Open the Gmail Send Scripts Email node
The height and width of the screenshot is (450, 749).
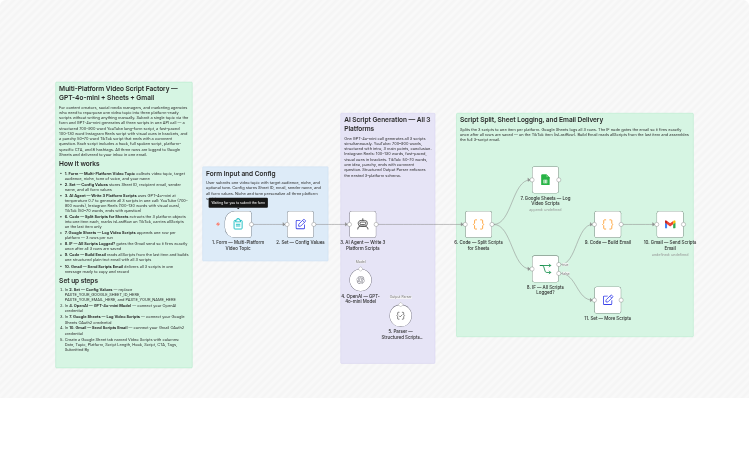click(x=670, y=224)
